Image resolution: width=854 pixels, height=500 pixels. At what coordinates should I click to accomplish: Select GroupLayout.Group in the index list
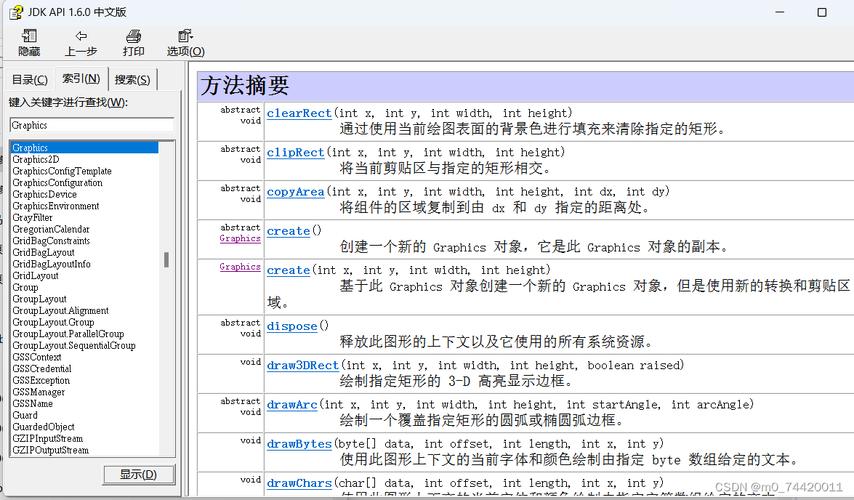53,322
